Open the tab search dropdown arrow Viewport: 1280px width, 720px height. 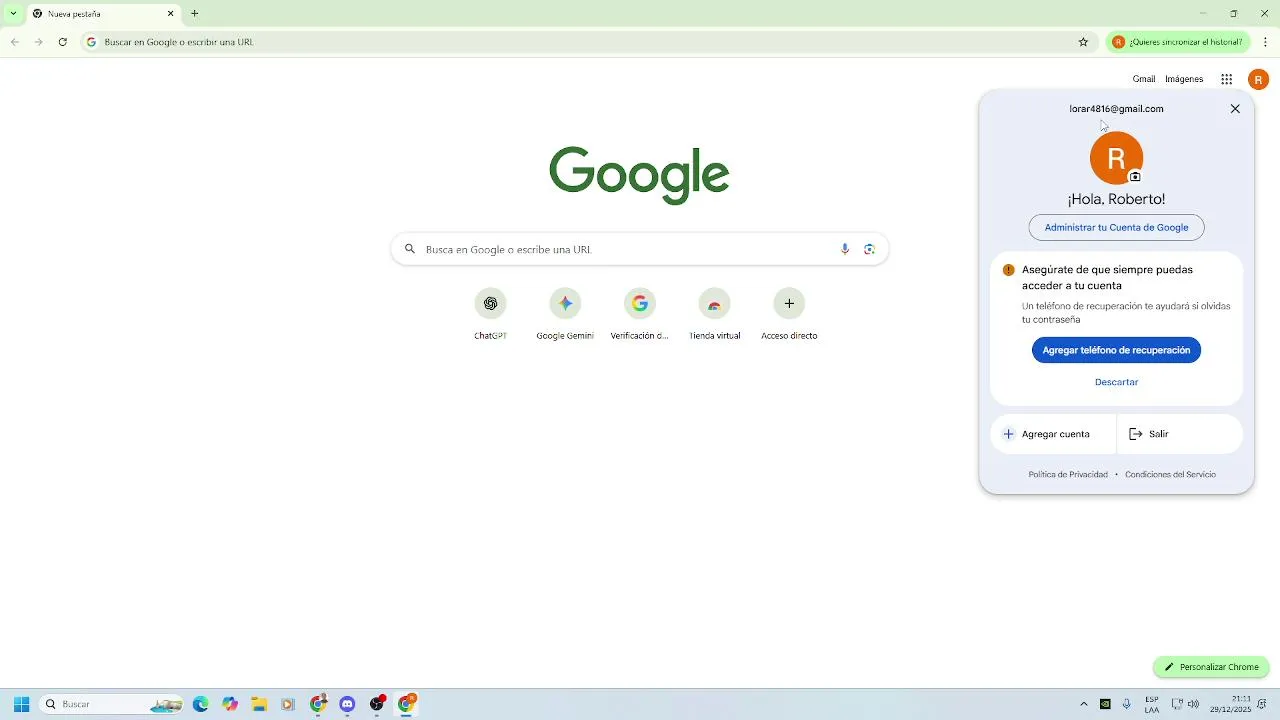13,14
